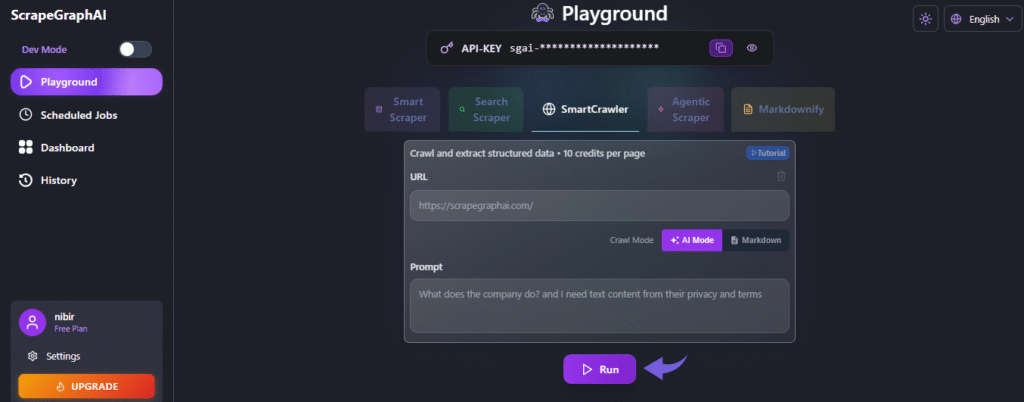This screenshot has height=402, width=1024.
Task: Open the Tutorial link
Action: (767, 153)
